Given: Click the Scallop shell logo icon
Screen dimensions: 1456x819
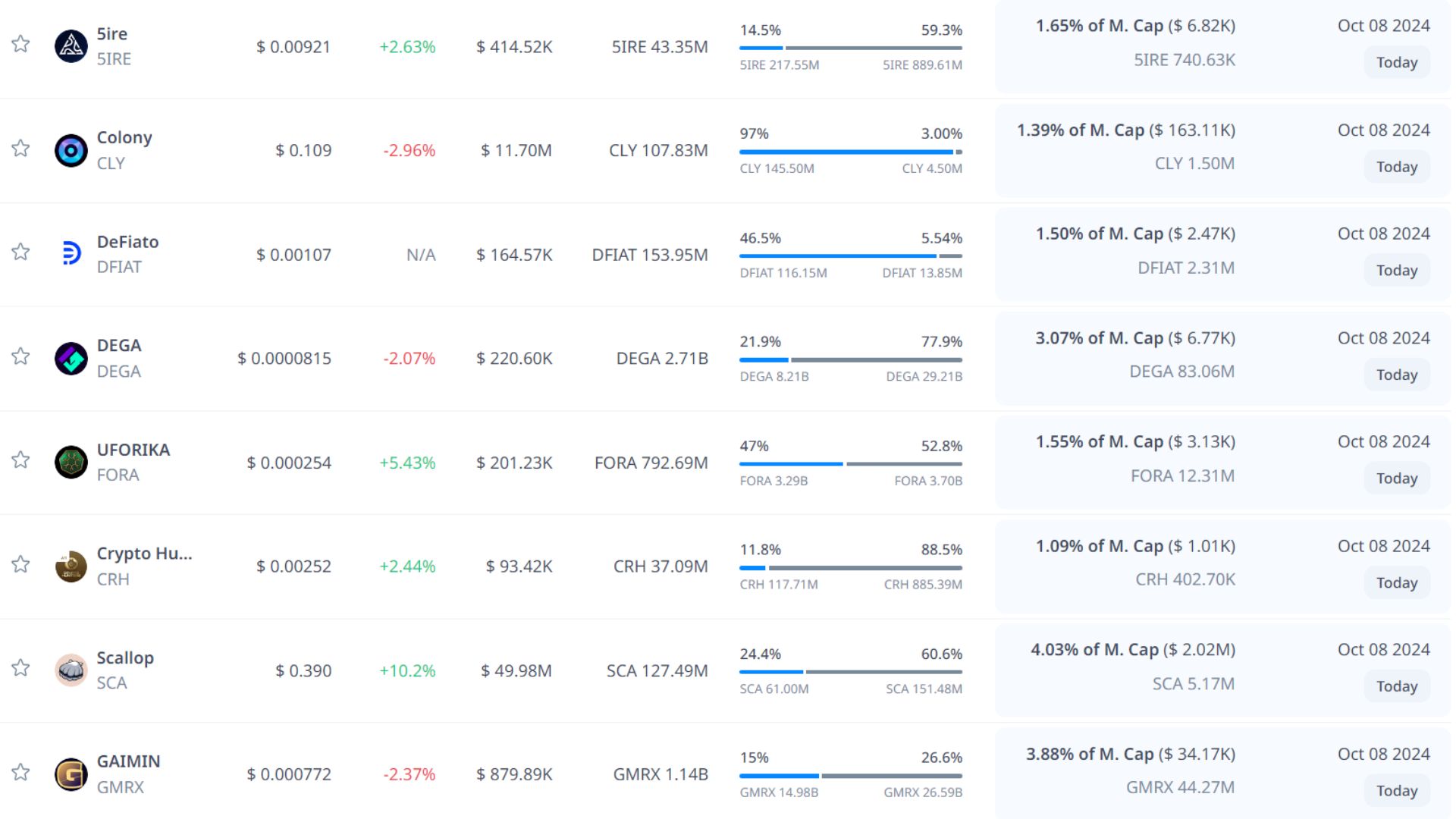Looking at the screenshot, I should pyautogui.click(x=71, y=670).
